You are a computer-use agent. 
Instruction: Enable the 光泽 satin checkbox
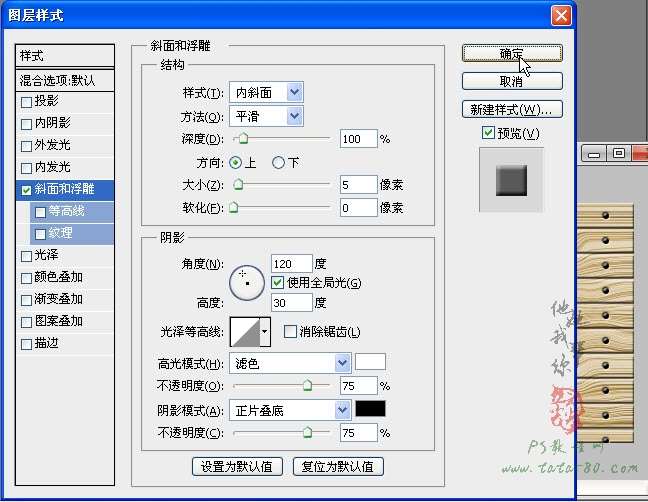coord(26,256)
